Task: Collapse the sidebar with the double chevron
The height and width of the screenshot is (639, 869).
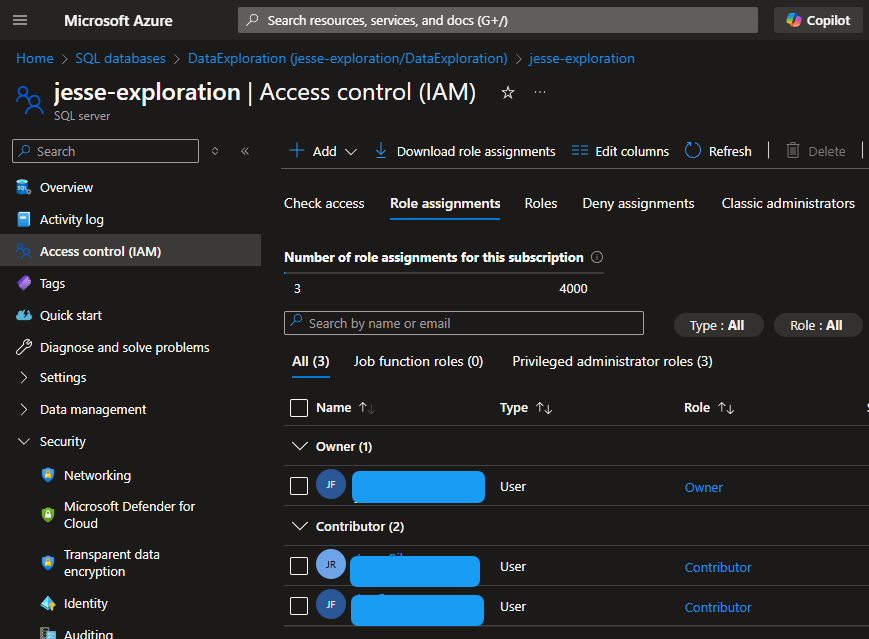Action: 245,151
